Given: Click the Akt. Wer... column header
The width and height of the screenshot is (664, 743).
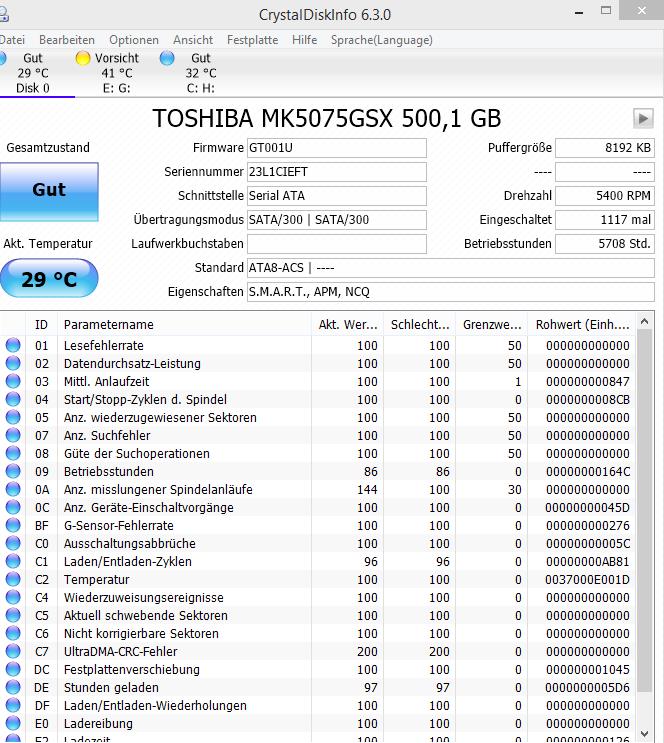Looking at the screenshot, I should click(x=347, y=325).
